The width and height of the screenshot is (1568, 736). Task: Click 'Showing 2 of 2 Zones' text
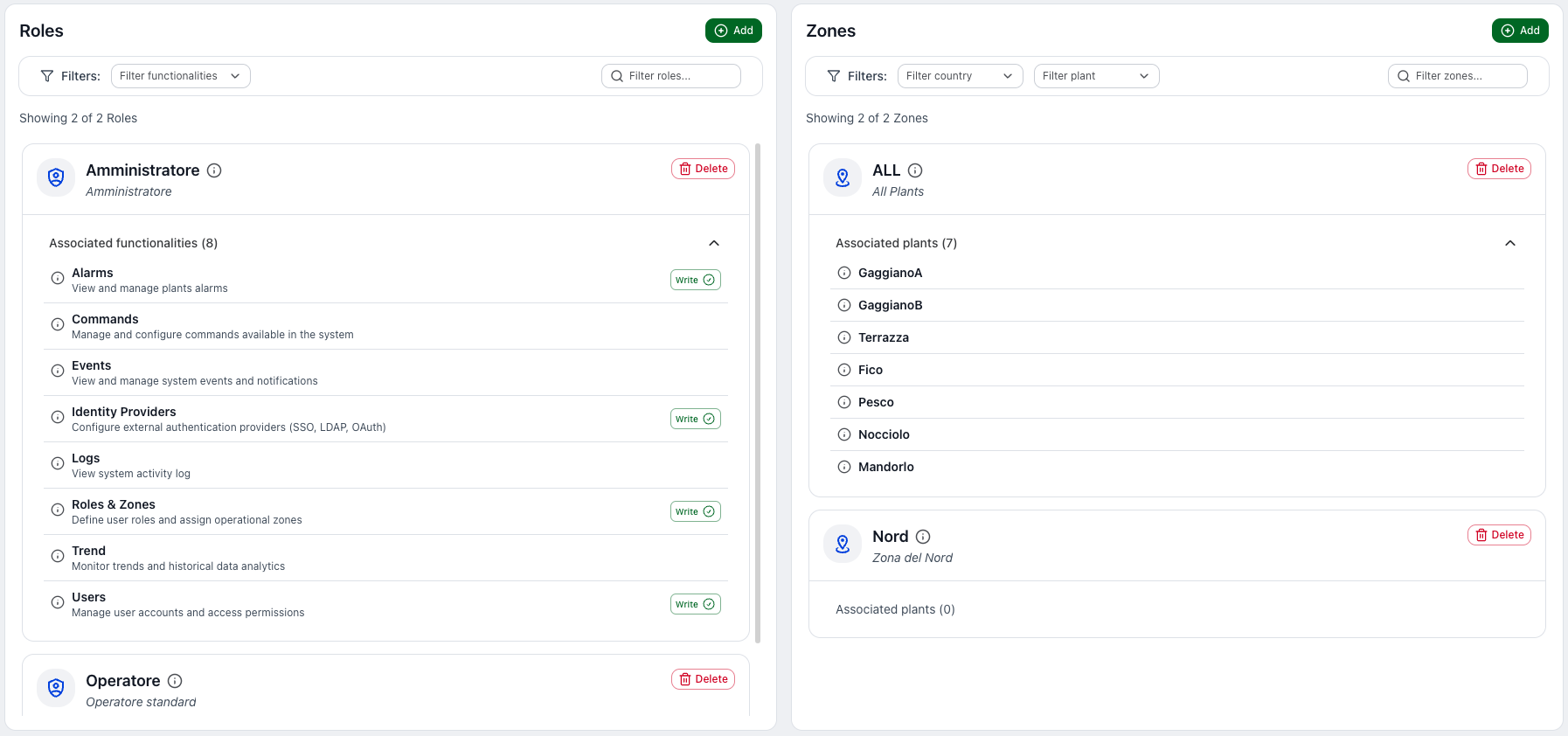coord(867,118)
